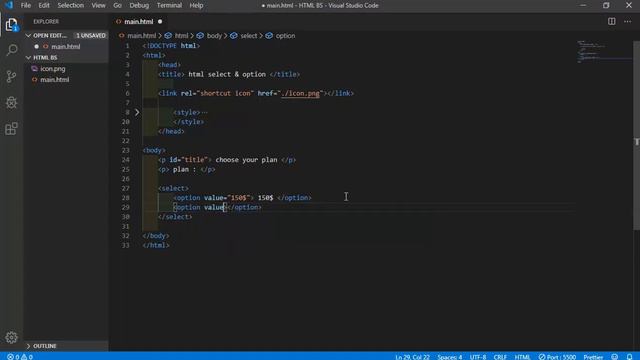Open the Debug view in activity bar
Viewport: 640px width, 360px height.
click(x=11, y=102)
